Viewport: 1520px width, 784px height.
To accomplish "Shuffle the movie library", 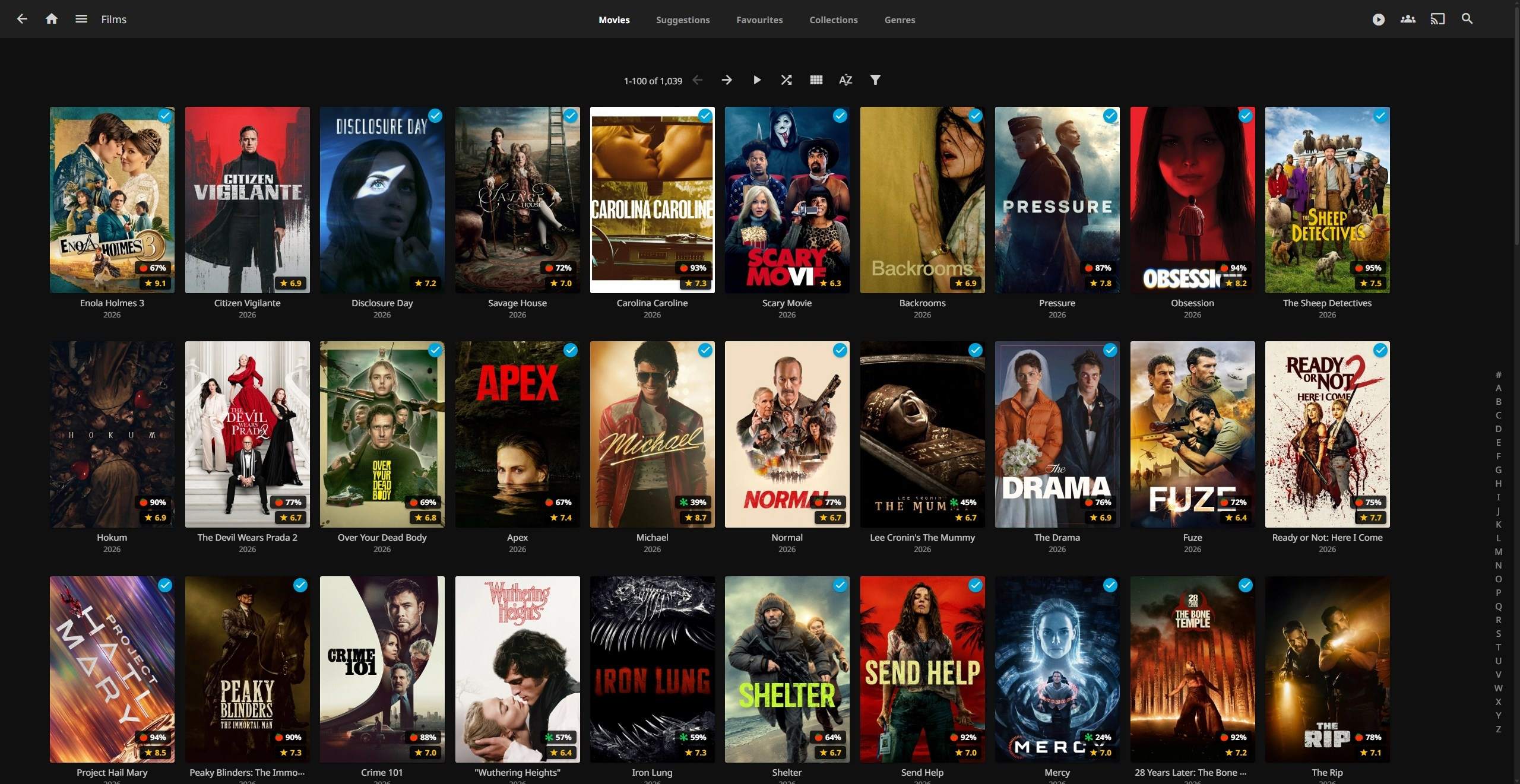I will pyautogui.click(x=786, y=80).
